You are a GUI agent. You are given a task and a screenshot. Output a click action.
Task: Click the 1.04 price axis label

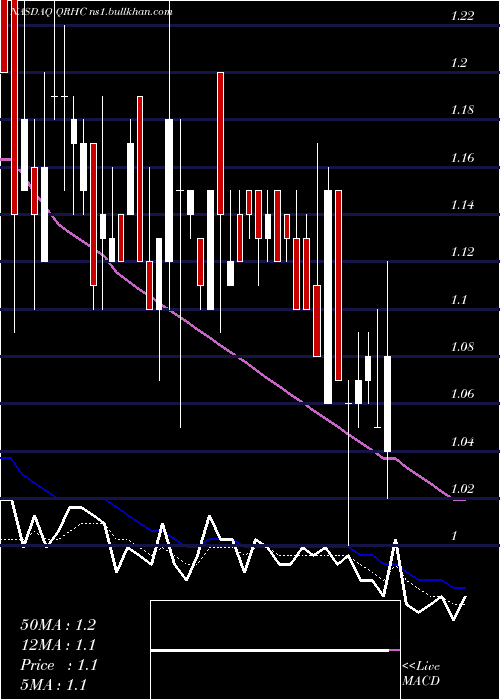[462, 442]
